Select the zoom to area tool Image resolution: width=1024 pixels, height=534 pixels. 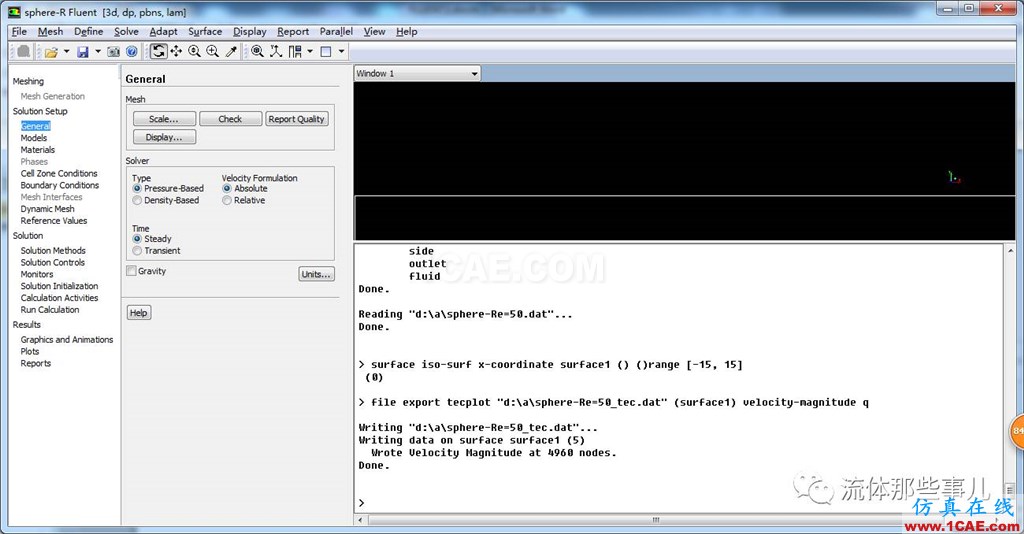click(x=213, y=51)
